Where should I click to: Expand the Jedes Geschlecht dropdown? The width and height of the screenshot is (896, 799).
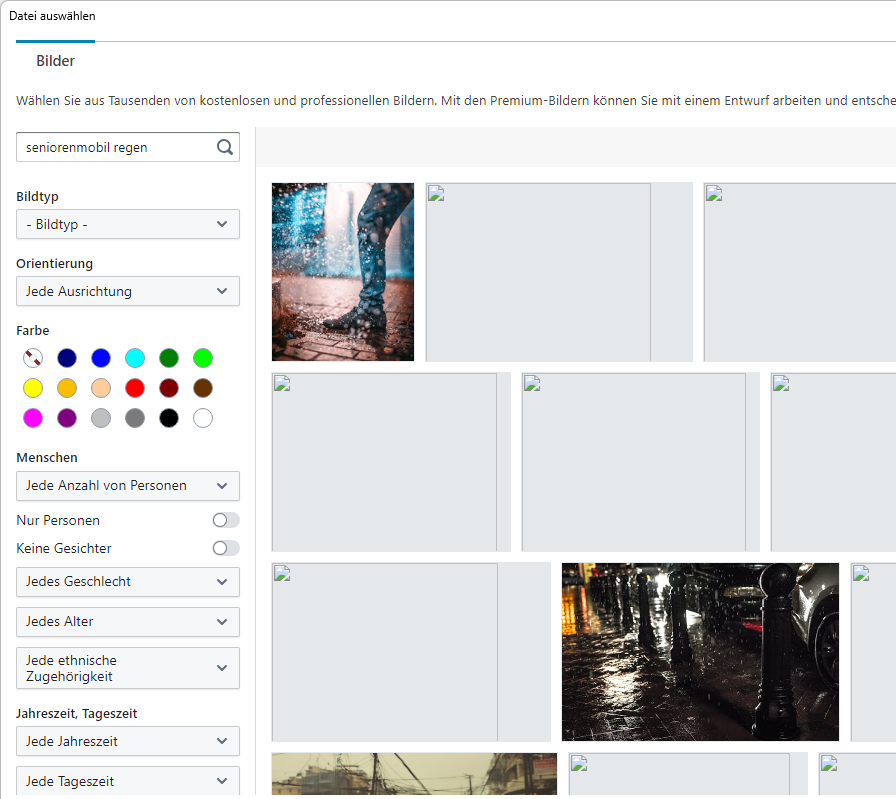tap(128, 581)
